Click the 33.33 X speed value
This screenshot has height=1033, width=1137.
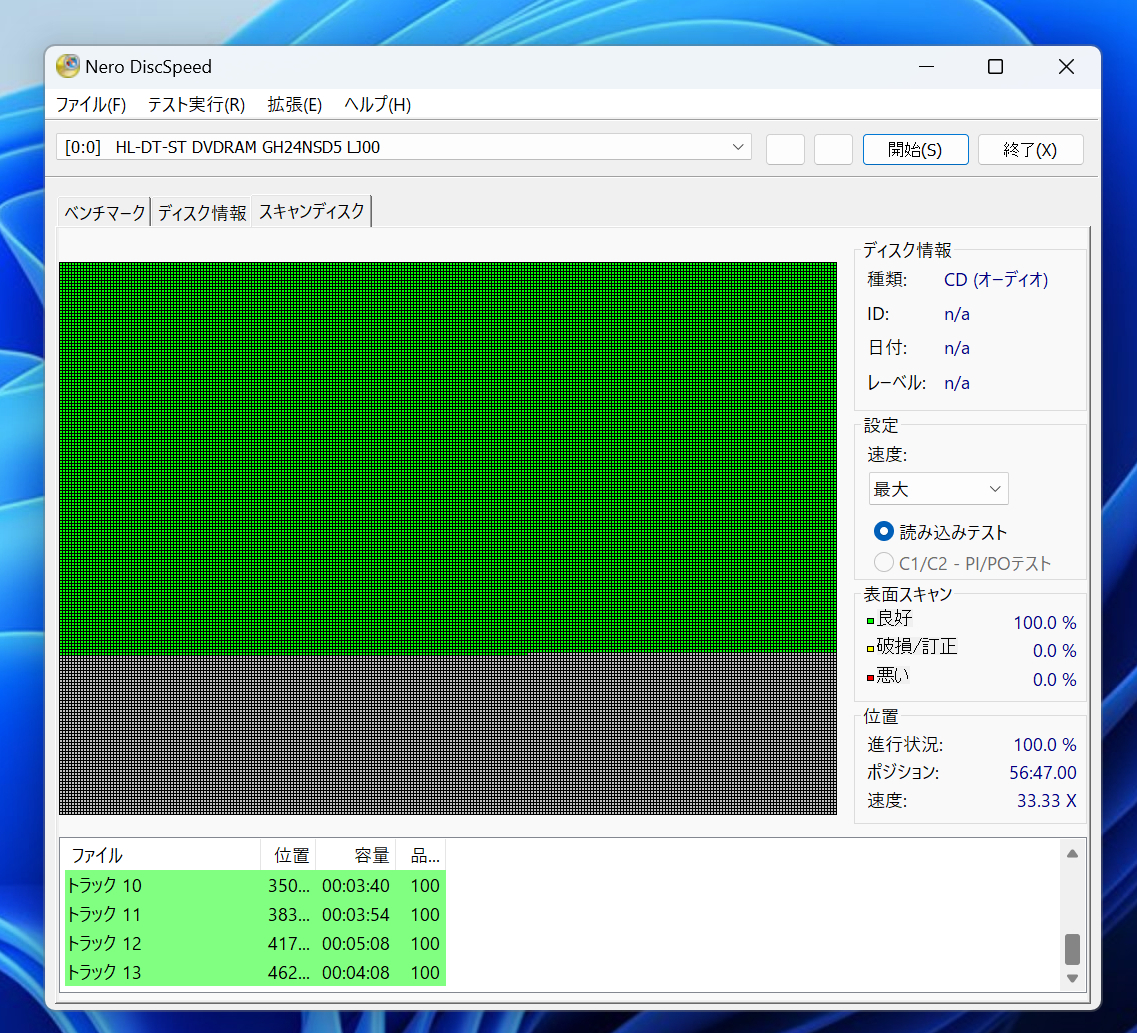tap(1046, 801)
